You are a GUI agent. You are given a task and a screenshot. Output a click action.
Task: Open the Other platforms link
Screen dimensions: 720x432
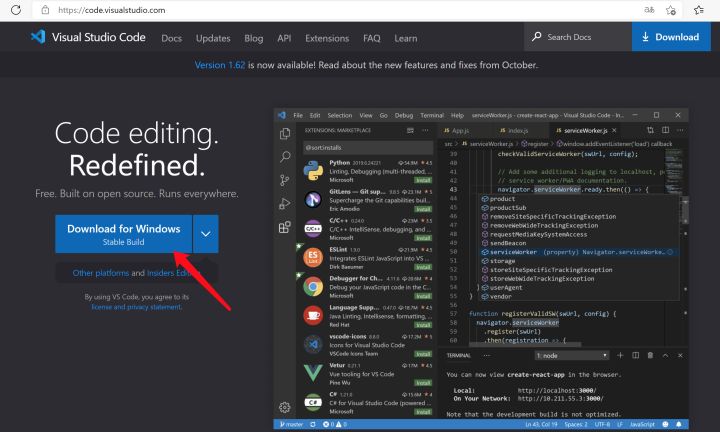pyautogui.click(x=101, y=273)
